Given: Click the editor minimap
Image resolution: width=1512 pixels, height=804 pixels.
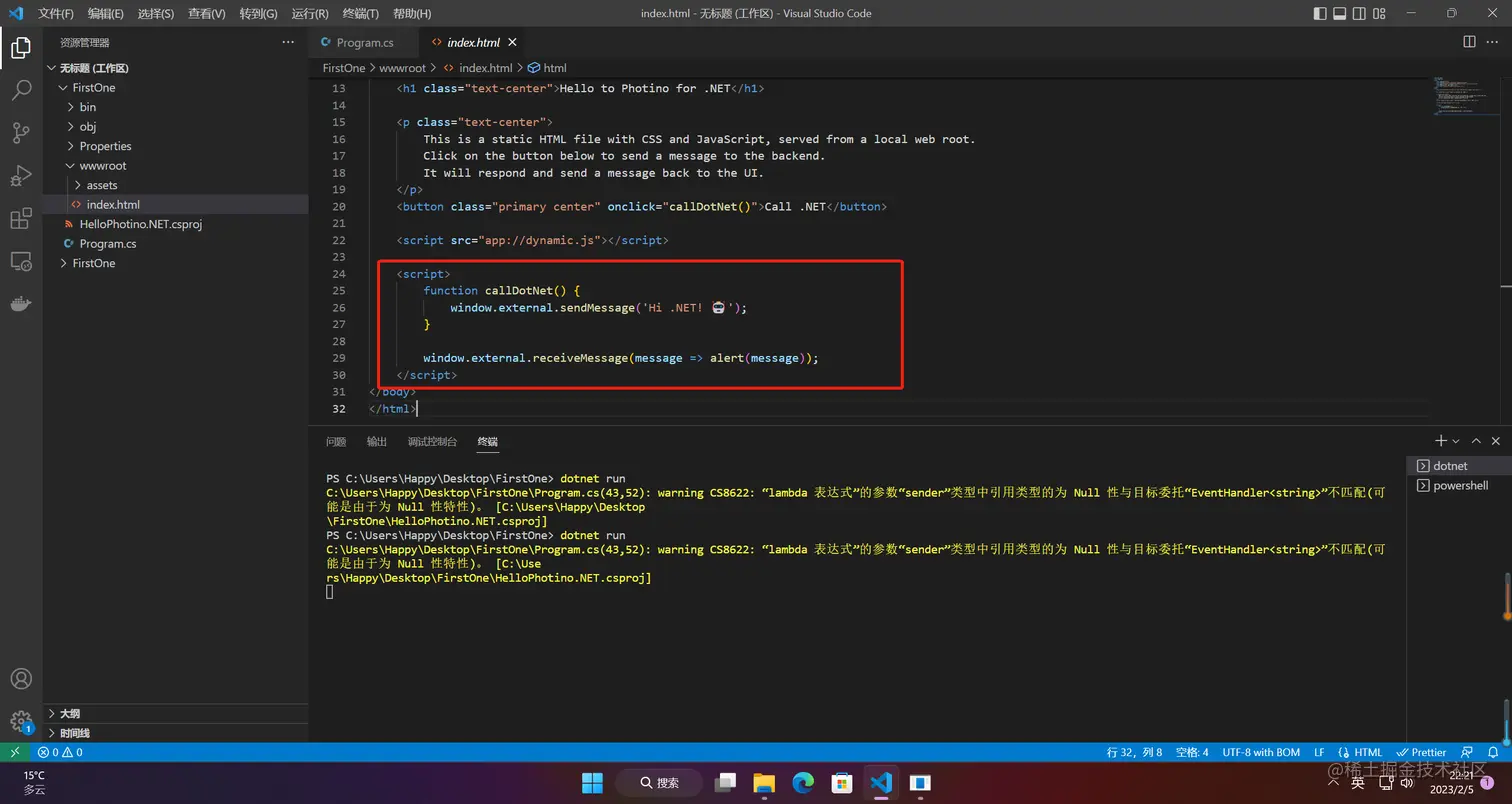Looking at the screenshot, I should click(1468, 96).
